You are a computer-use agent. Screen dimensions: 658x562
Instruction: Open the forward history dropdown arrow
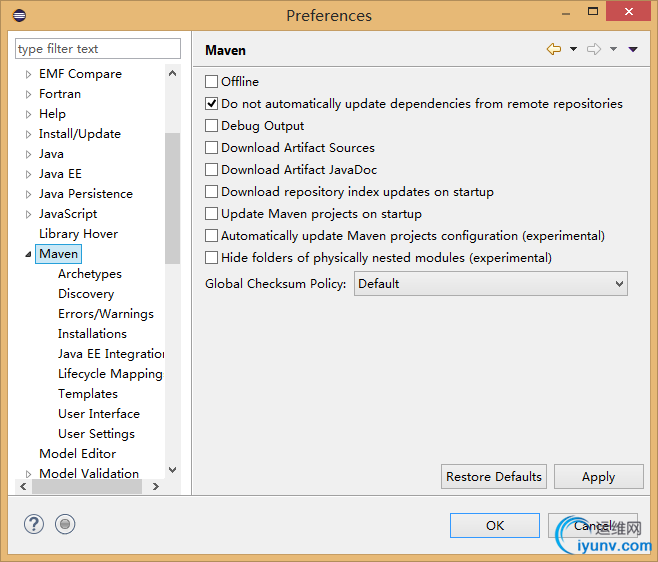coord(613,49)
